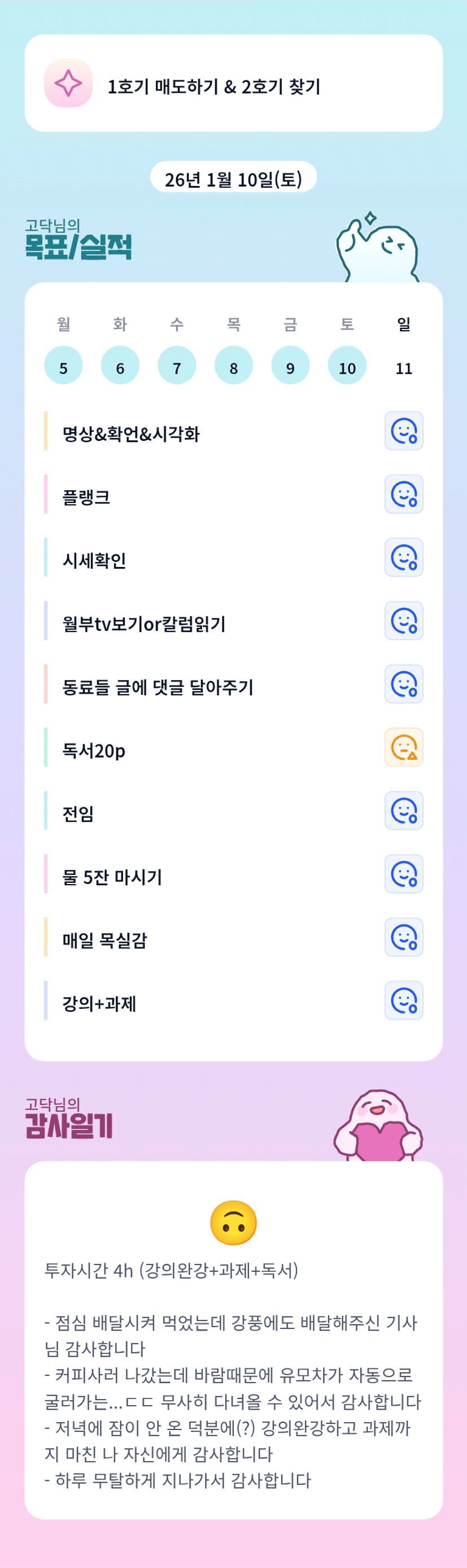Switch to Sunday the 11th
The image size is (467, 1568).
404,367
